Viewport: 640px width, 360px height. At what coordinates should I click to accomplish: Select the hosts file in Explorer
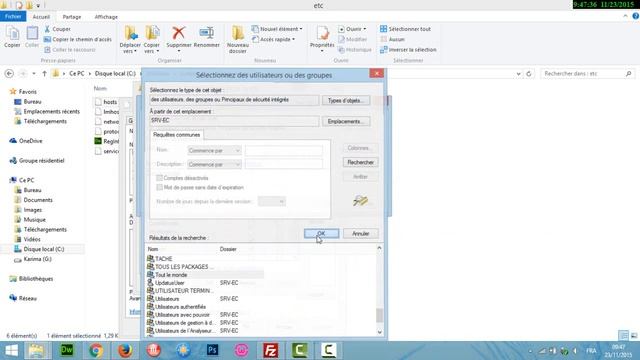pyautogui.click(x=107, y=102)
